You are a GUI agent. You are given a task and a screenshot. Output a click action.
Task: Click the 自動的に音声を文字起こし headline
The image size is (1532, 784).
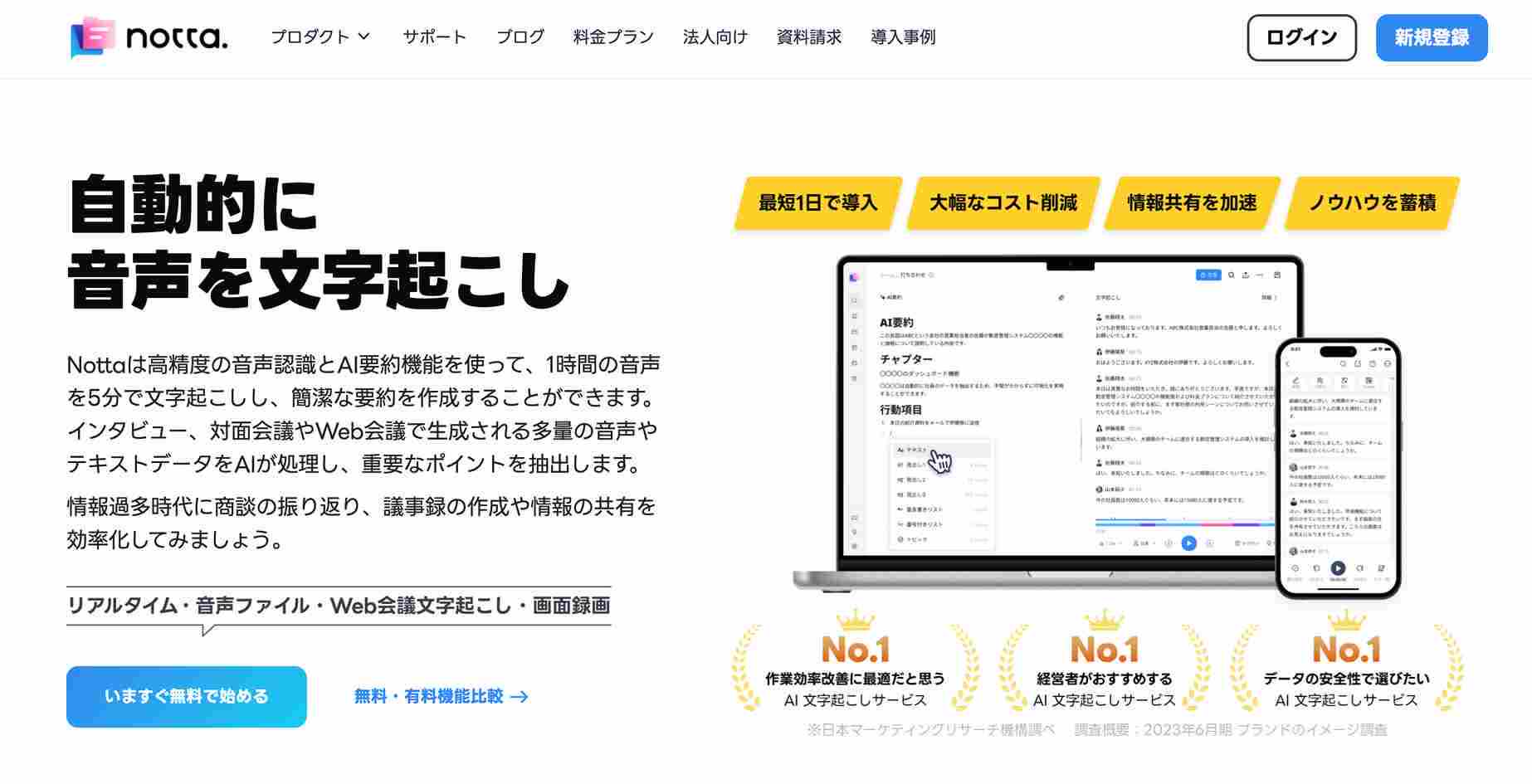pos(318,242)
